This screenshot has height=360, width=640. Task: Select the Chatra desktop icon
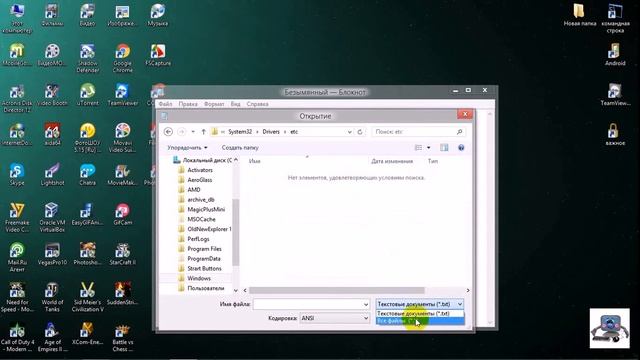point(88,175)
